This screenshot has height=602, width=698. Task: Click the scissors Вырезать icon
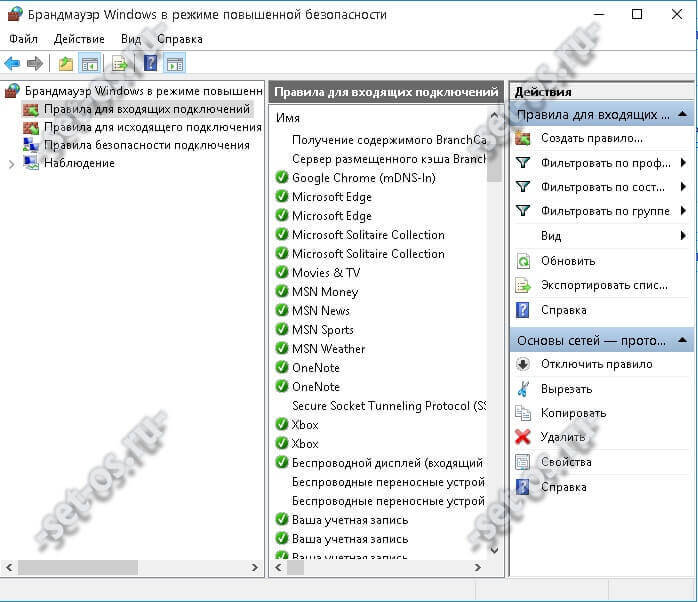523,389
